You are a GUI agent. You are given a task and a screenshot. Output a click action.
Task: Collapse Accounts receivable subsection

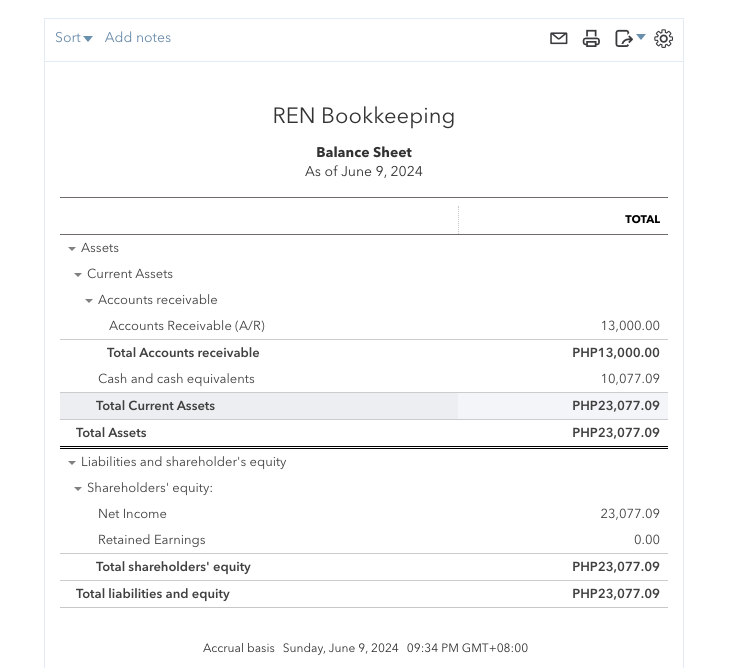coord(89,301)
